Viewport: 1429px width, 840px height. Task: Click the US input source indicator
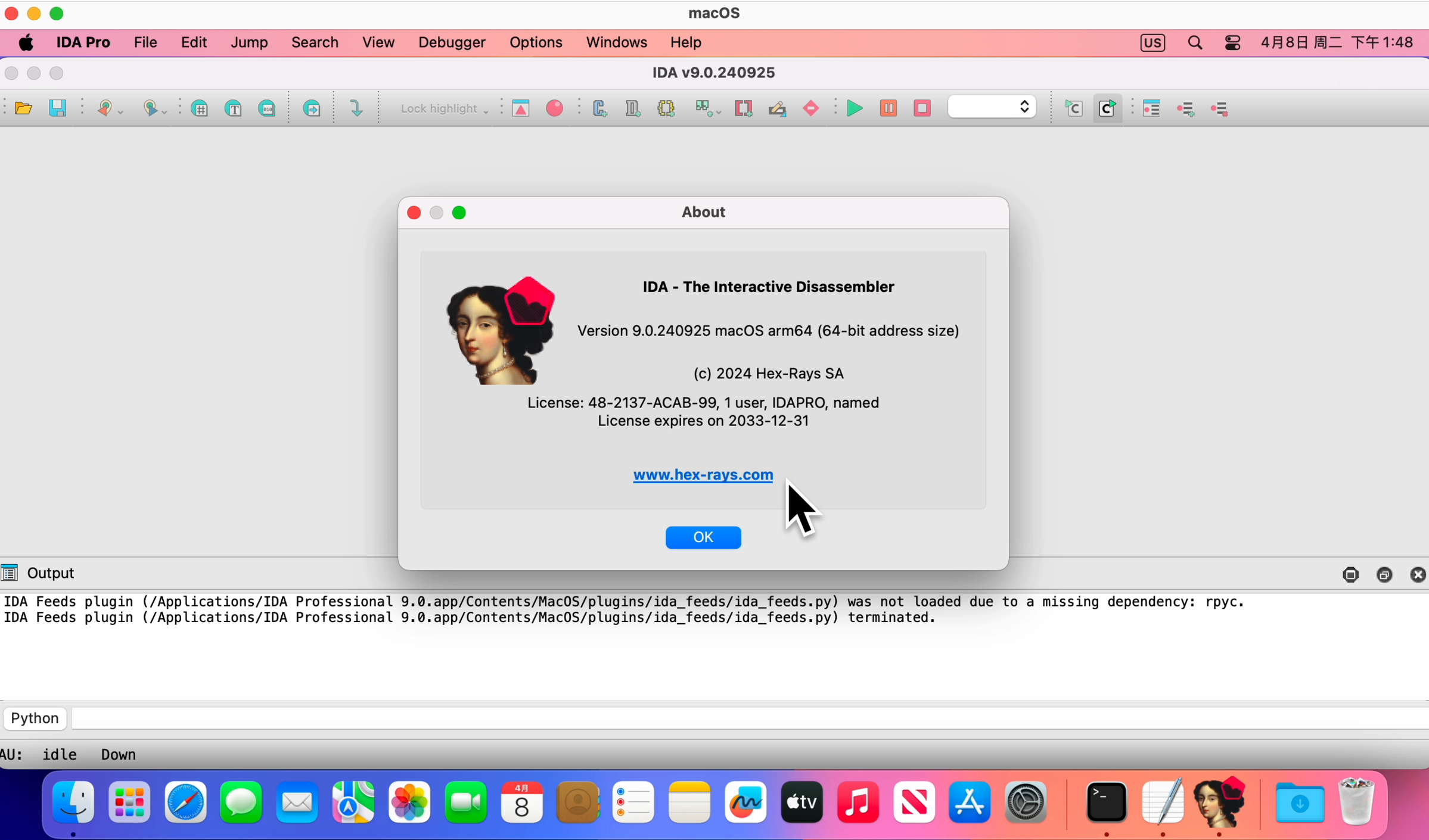[1152, 42]
